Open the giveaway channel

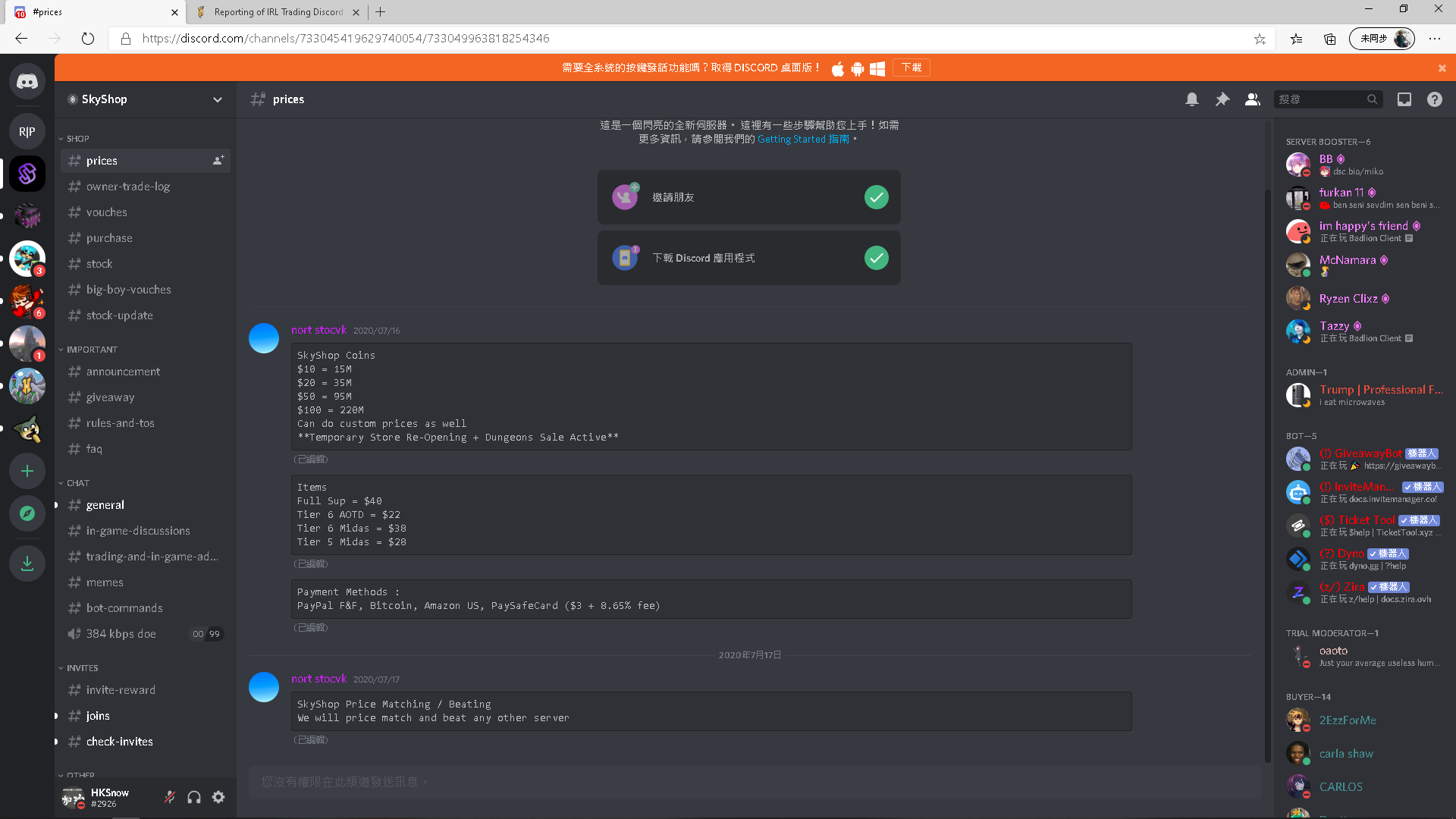pos(146,397)
